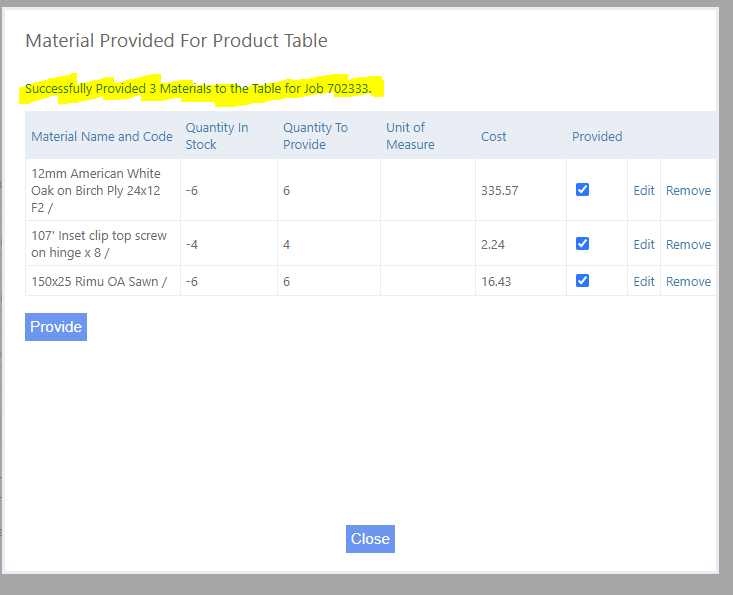The height and width of the screenshot is (595, 733).
Task: Close the Material Provided dialog
Action: click(370, 539)
